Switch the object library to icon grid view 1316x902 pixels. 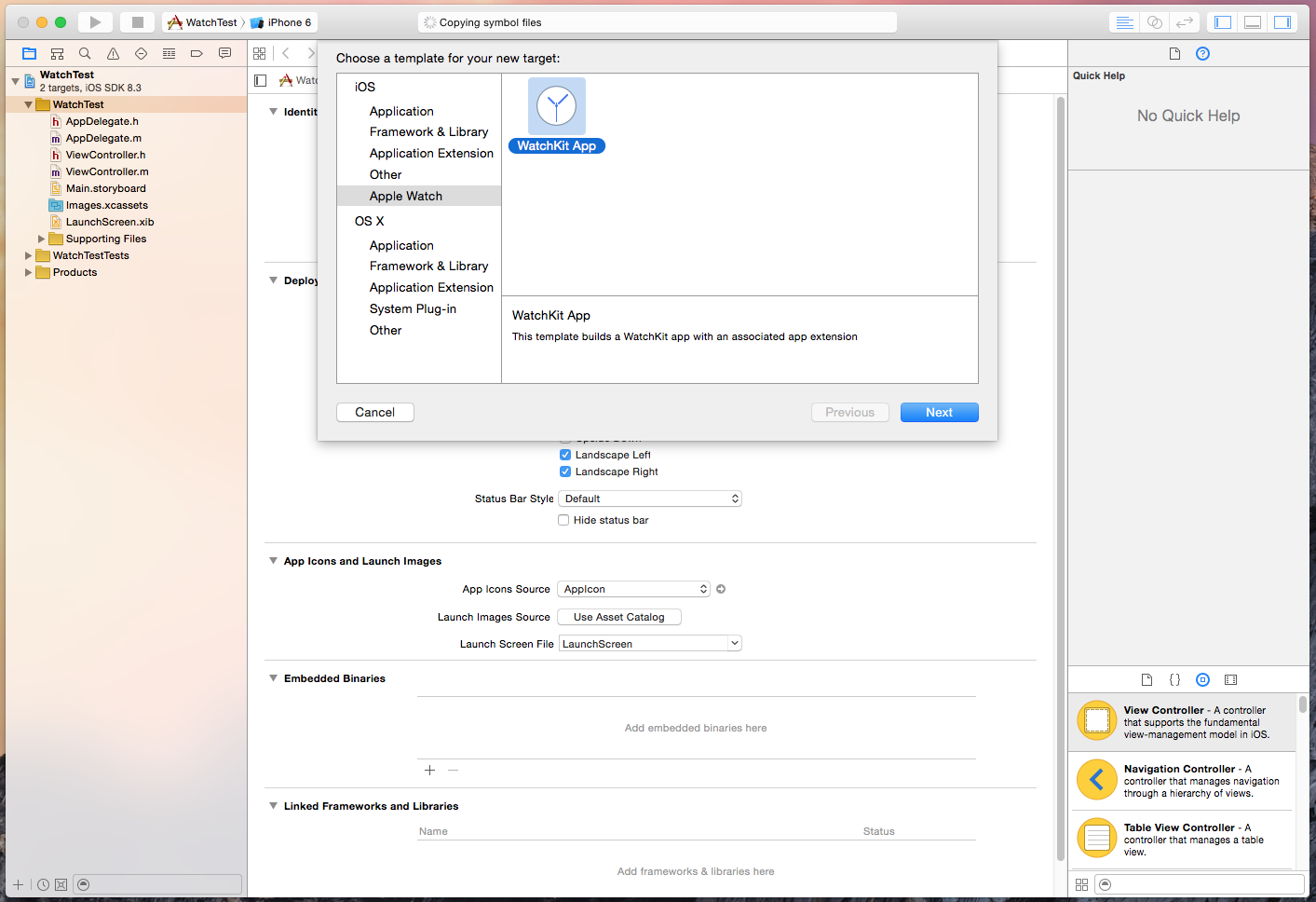[x=1081, y=885]
